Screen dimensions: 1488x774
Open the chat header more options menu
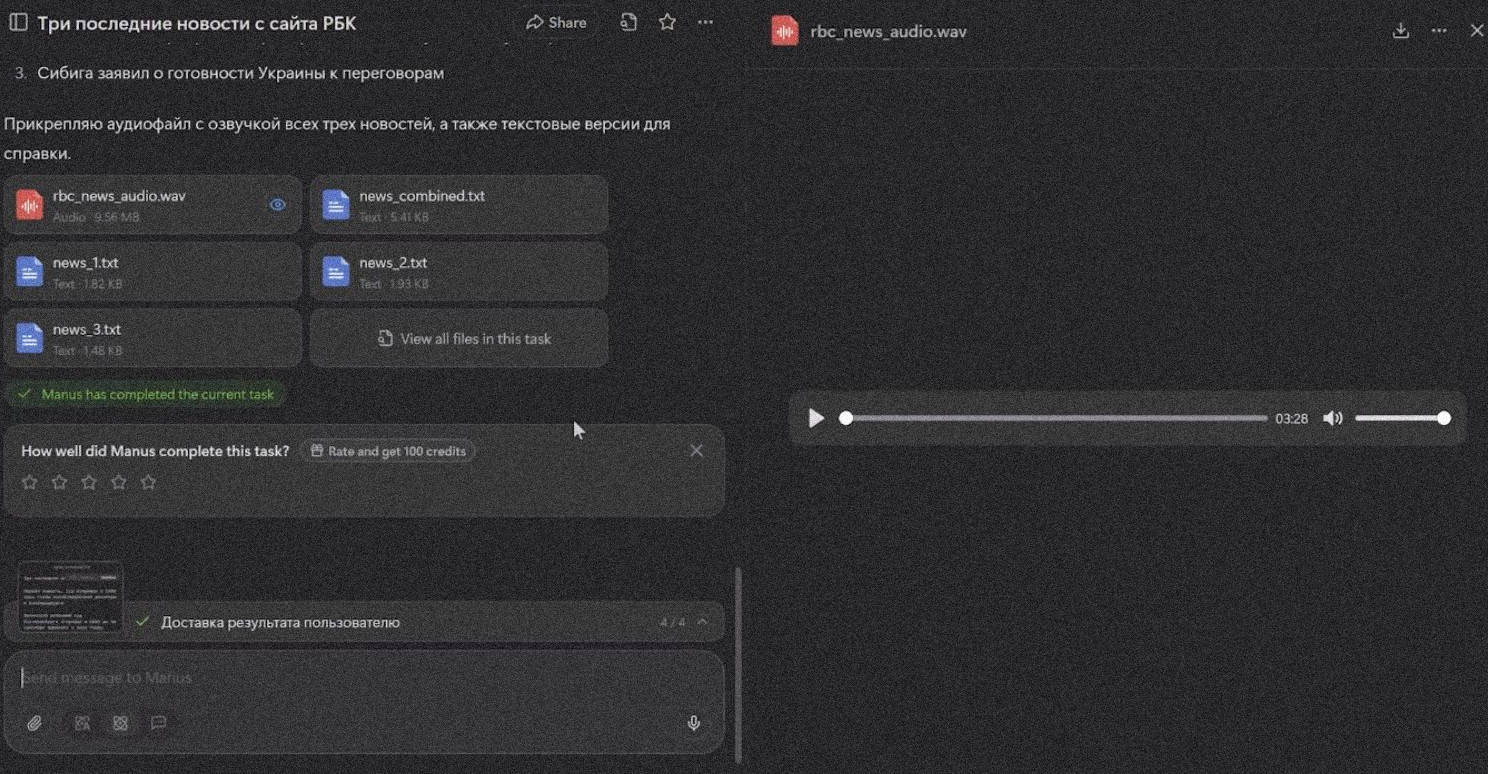[705, 22]
